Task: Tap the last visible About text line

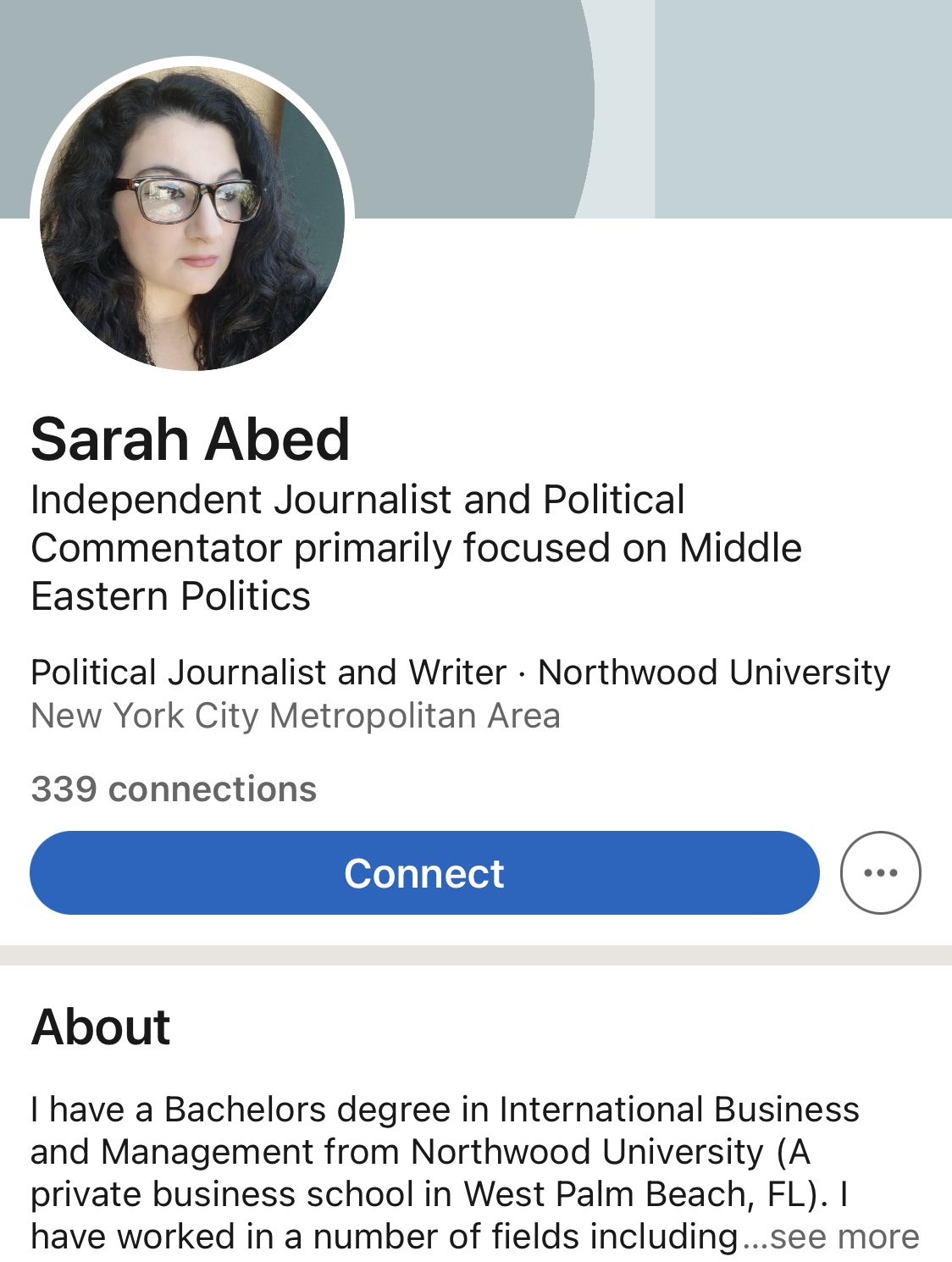Action: pos(385,1237)
